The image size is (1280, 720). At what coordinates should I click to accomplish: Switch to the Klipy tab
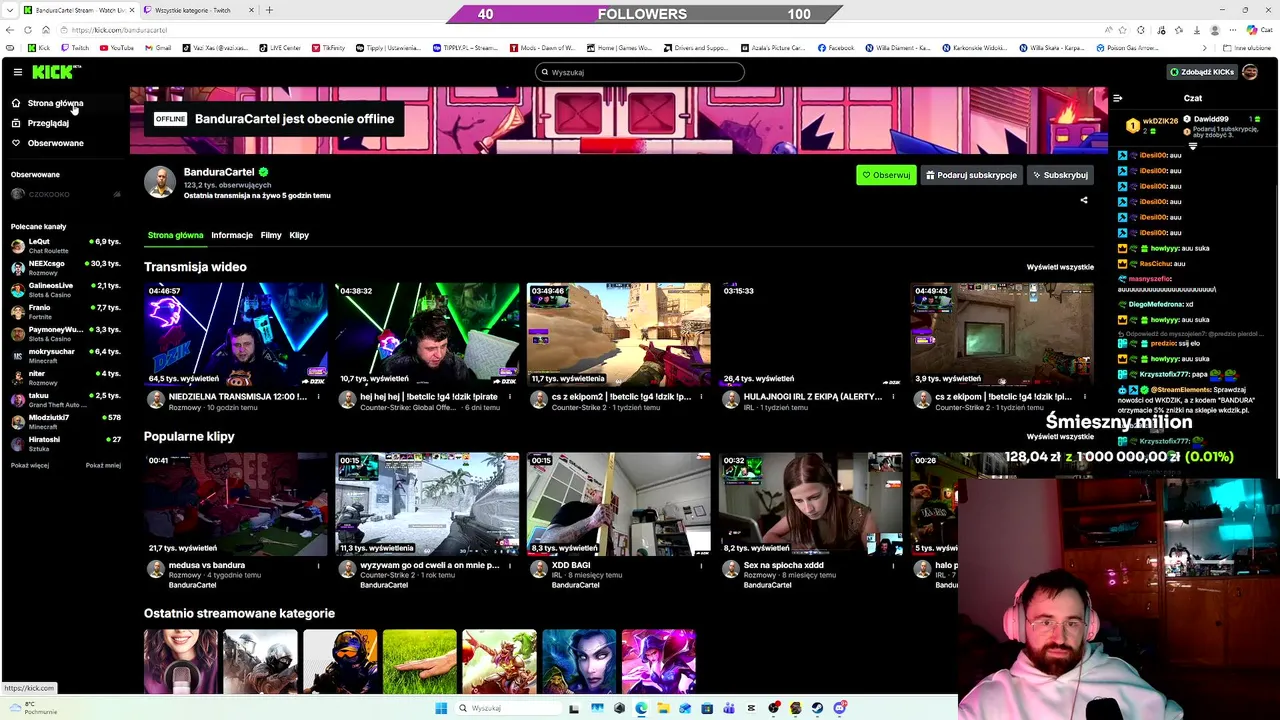(x=299, y=235)
